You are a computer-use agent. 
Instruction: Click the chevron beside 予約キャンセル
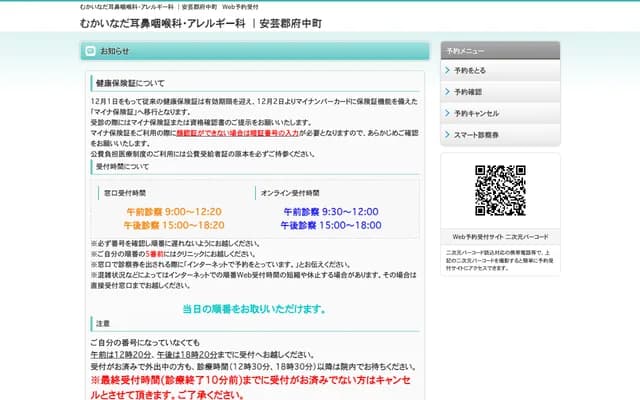(447, 113)
